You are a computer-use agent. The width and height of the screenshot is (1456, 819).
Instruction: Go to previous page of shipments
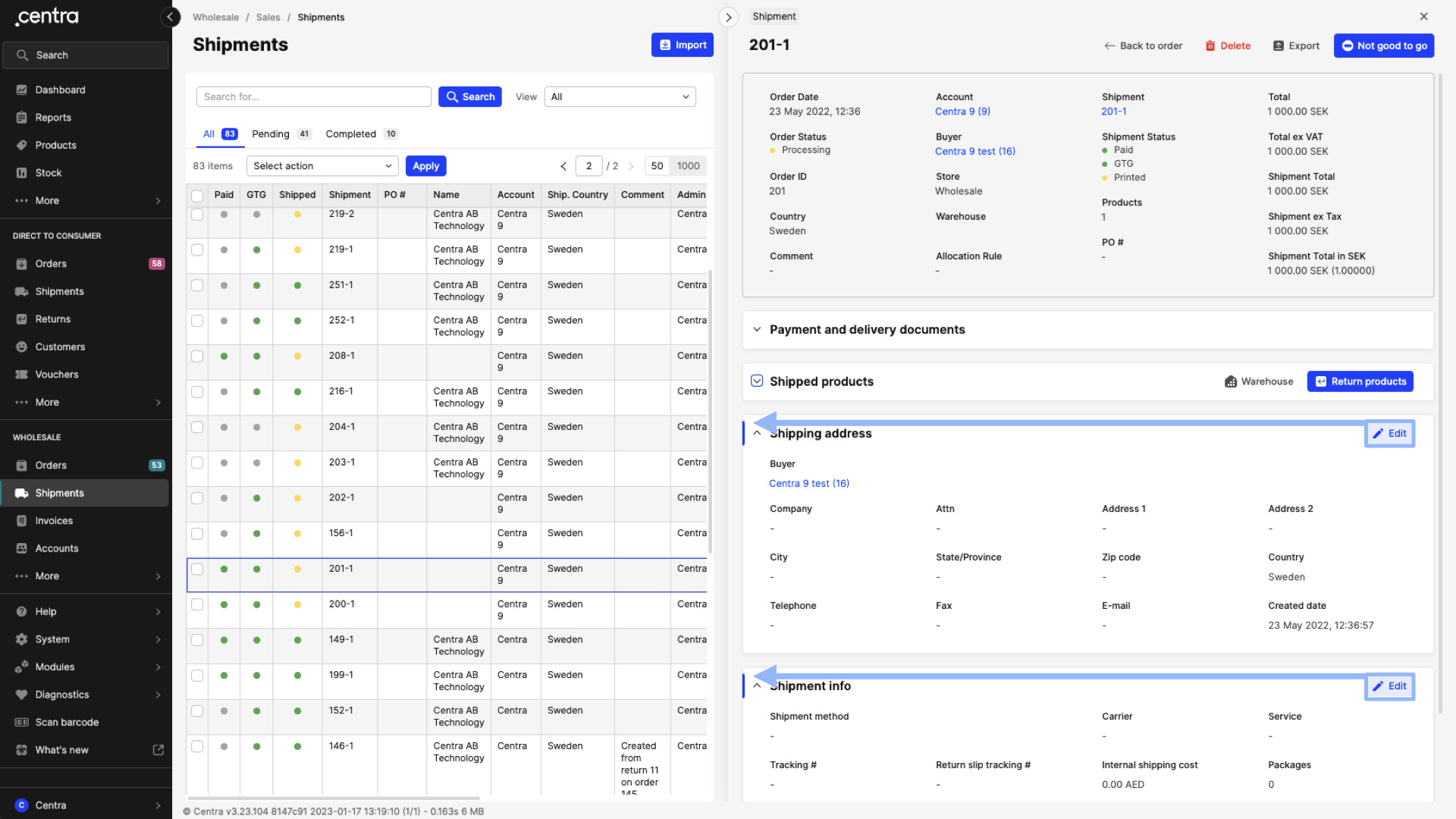tap(563, 166)
